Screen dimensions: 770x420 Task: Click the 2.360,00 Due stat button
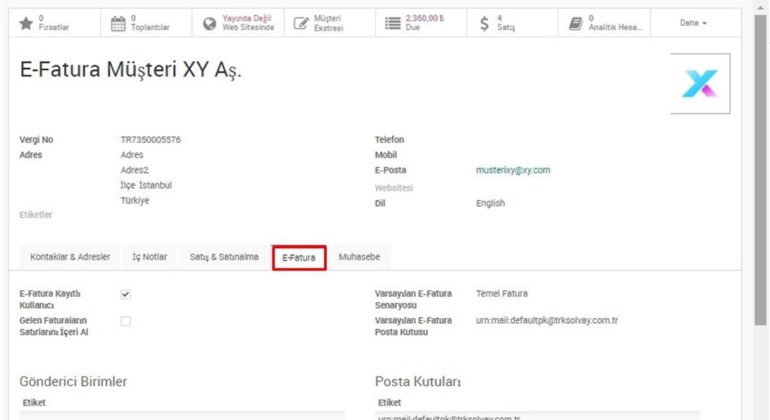pos(421,23)
